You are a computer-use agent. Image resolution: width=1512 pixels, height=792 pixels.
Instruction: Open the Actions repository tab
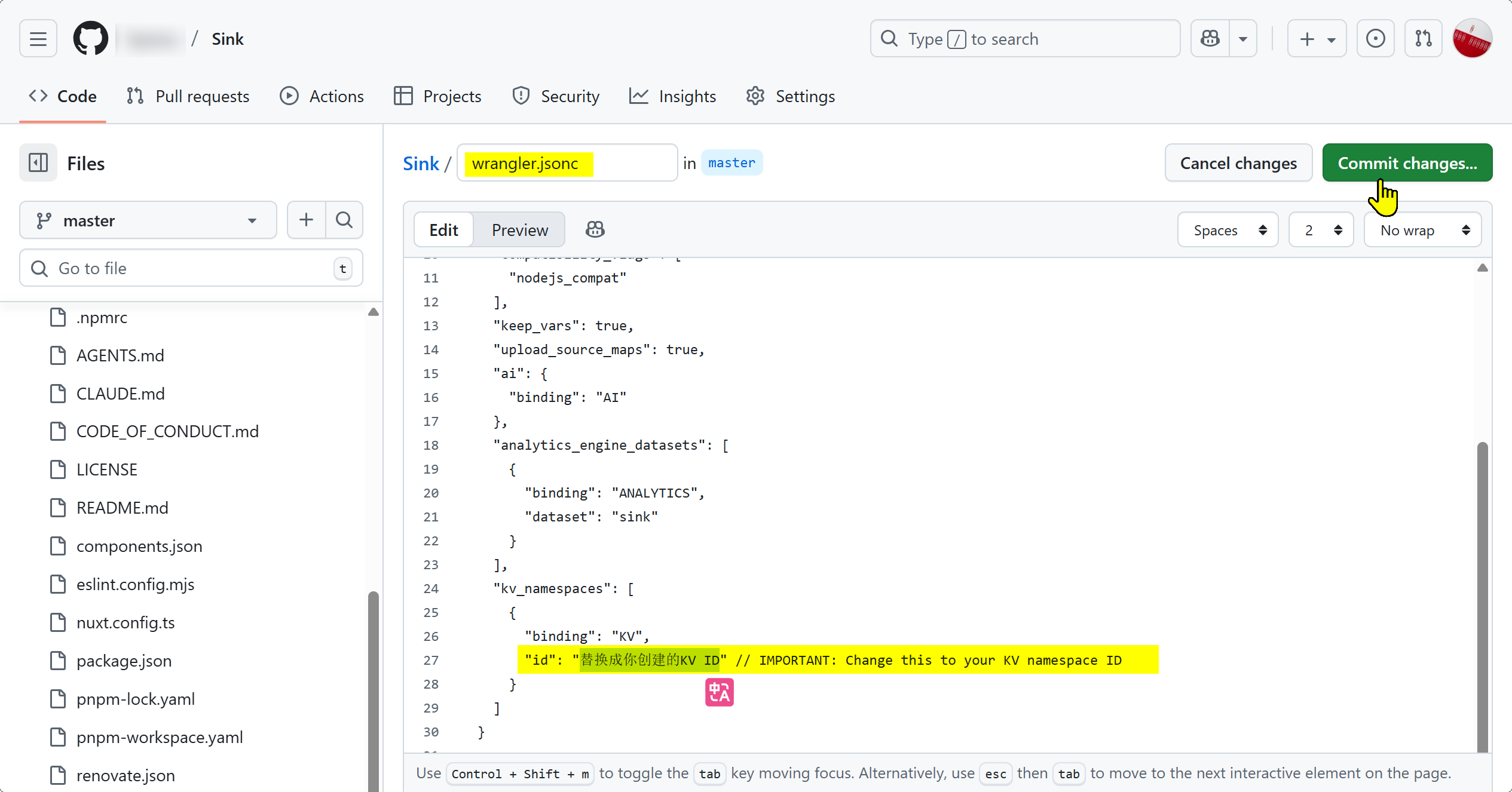click(x=322, y=96)
